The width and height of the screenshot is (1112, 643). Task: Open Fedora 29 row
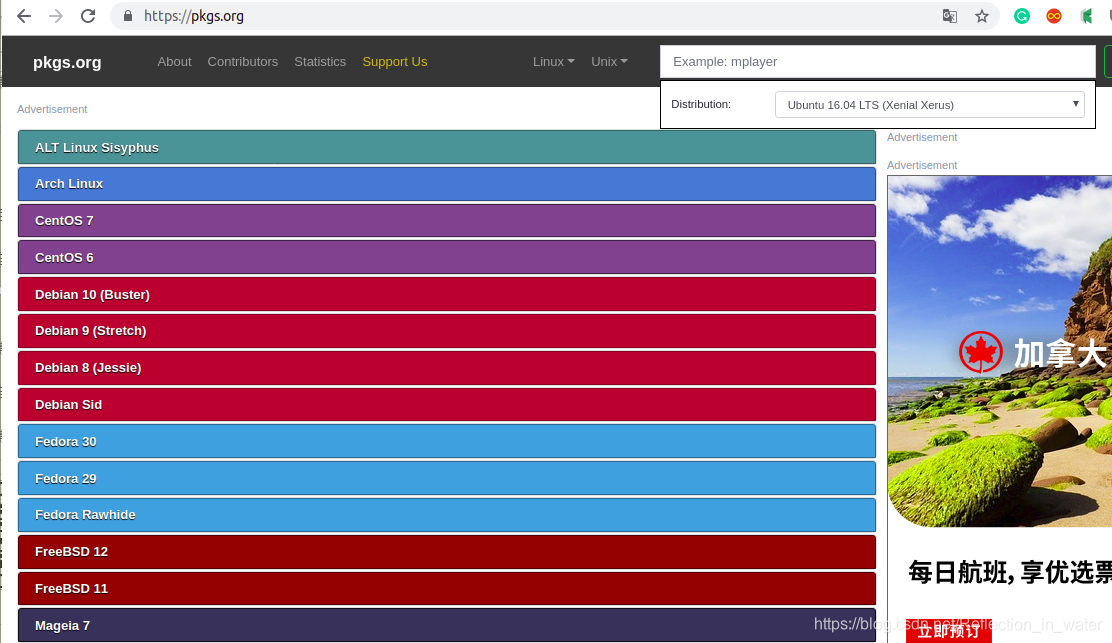click(447, 479)
